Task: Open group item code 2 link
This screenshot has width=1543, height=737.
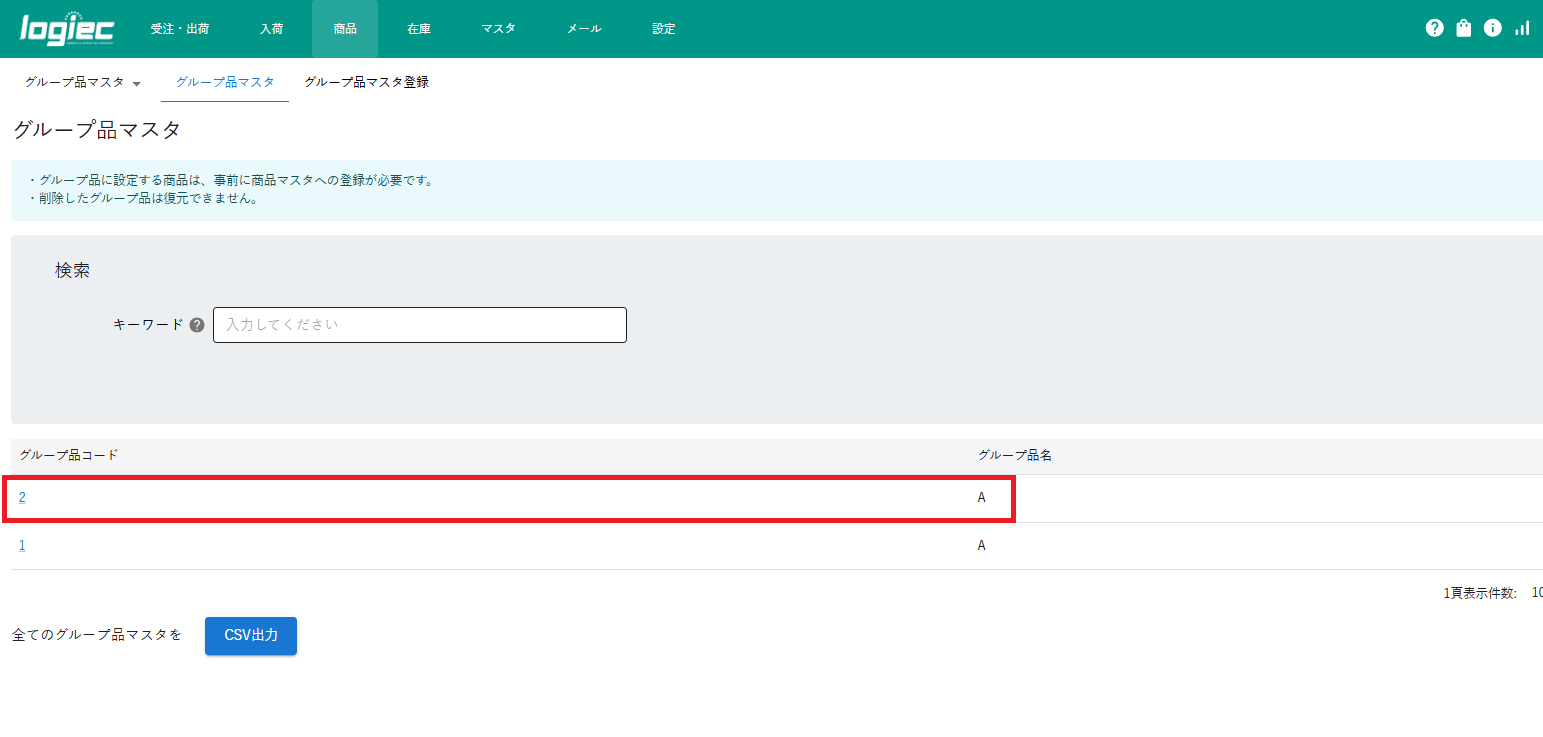Action: coord(22,498)
